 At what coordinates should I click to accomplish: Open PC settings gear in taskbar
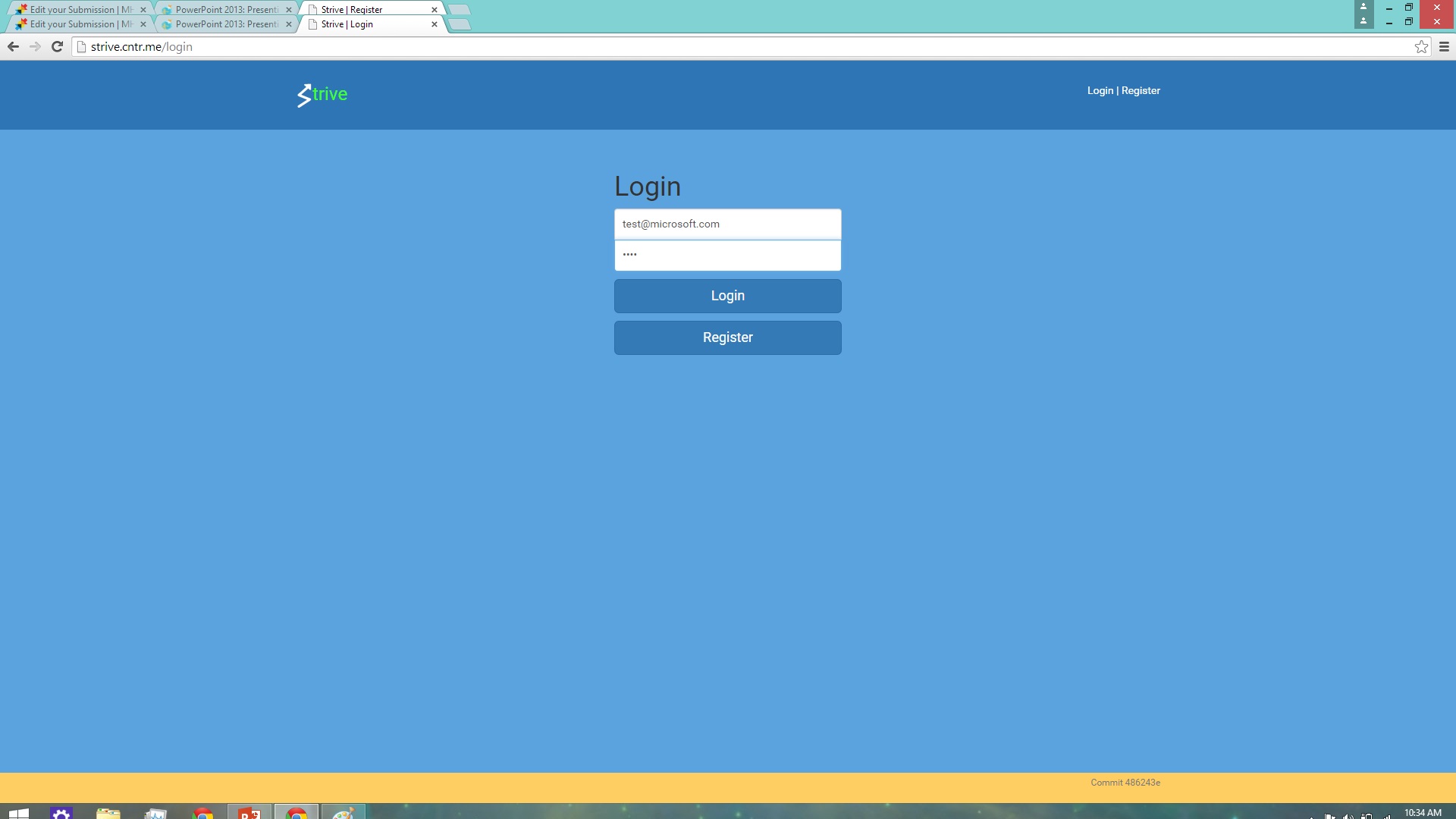click(61, 813)
